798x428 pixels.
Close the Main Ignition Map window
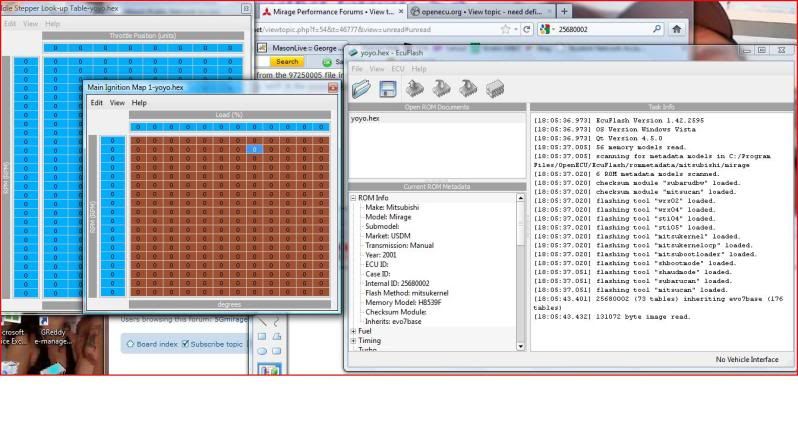(333, 87)
